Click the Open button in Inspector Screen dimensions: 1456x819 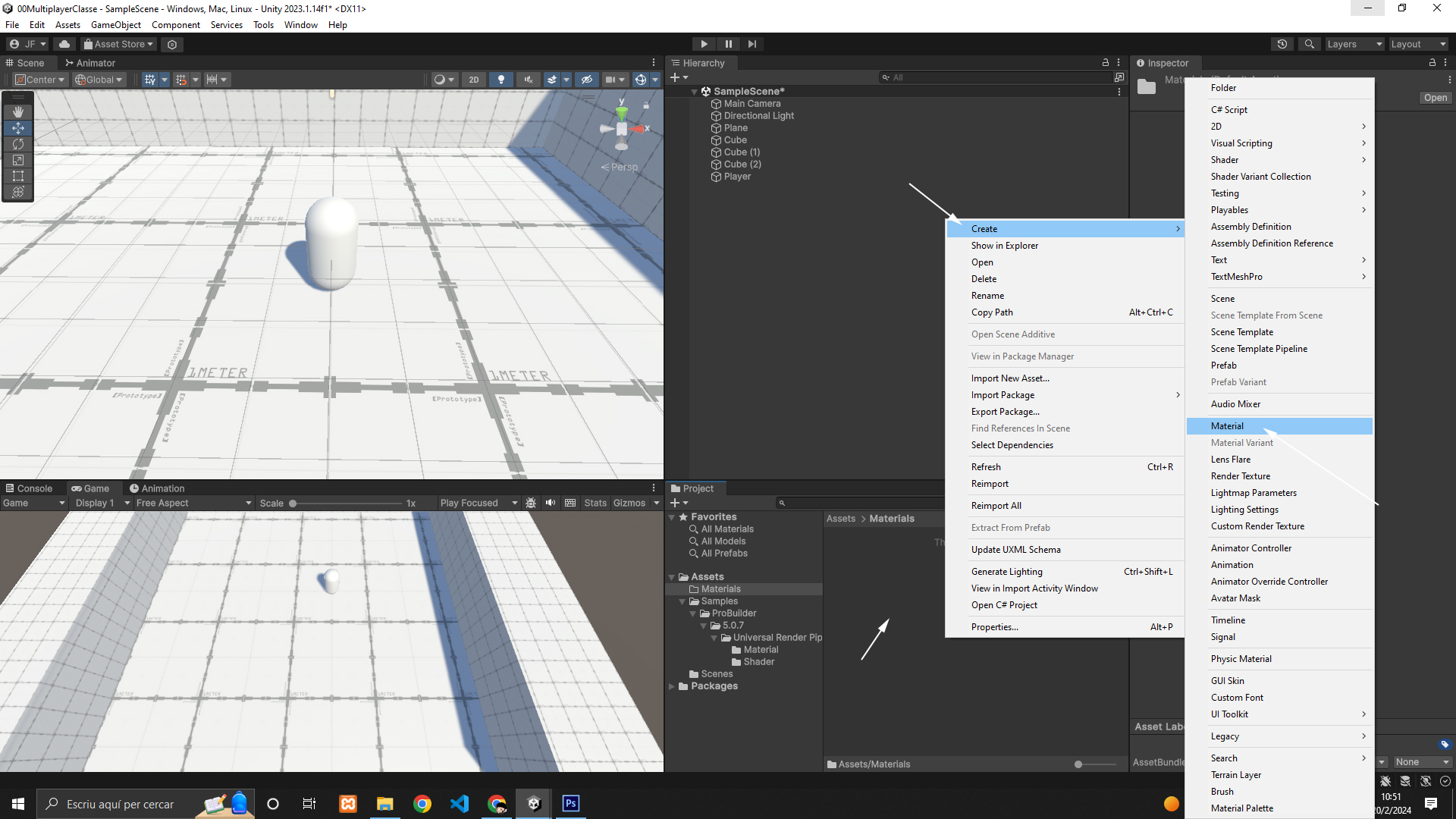pos(1435,98)
